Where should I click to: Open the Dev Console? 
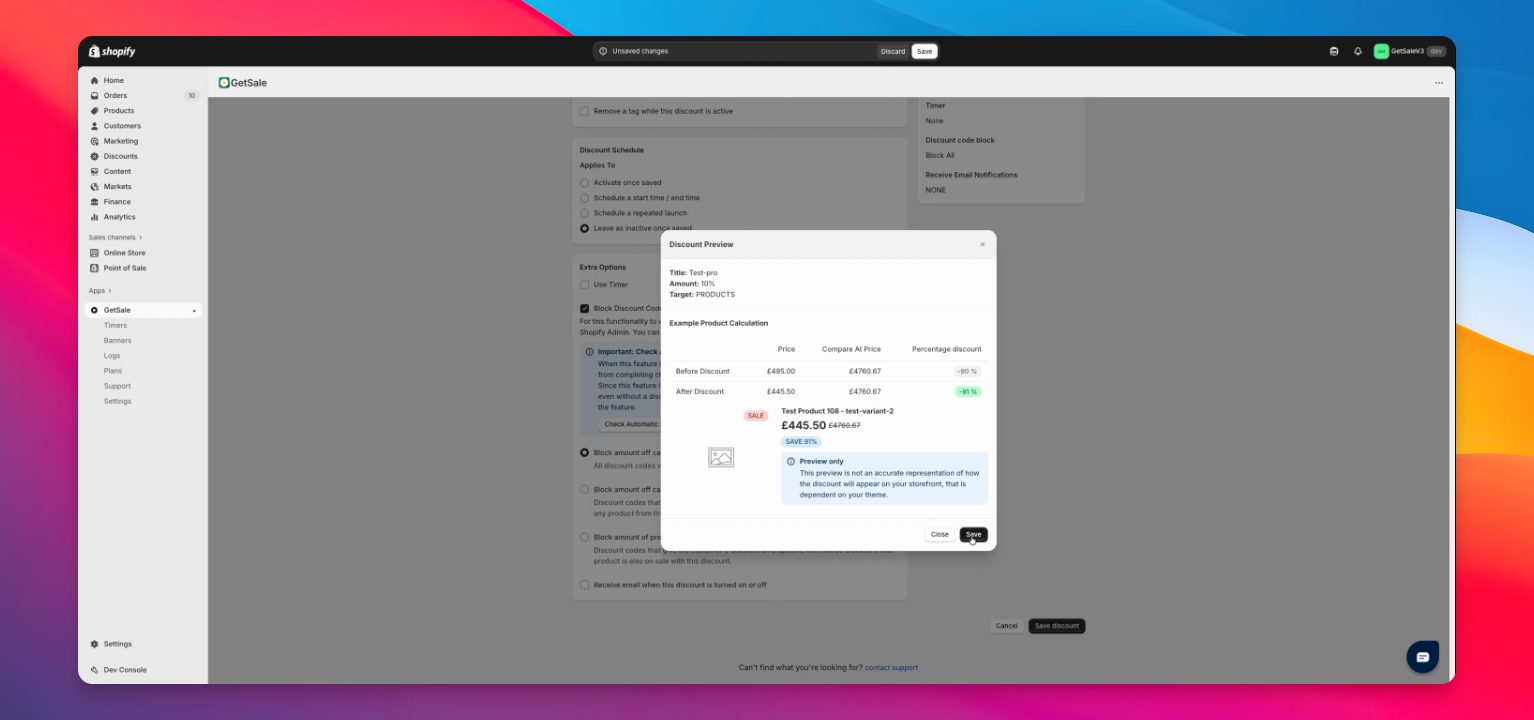pos(124,670)
